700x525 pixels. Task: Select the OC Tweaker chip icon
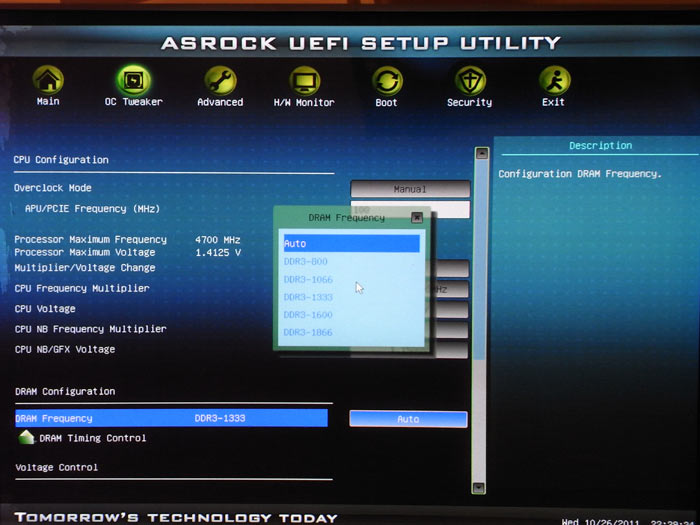pos(133,80)
